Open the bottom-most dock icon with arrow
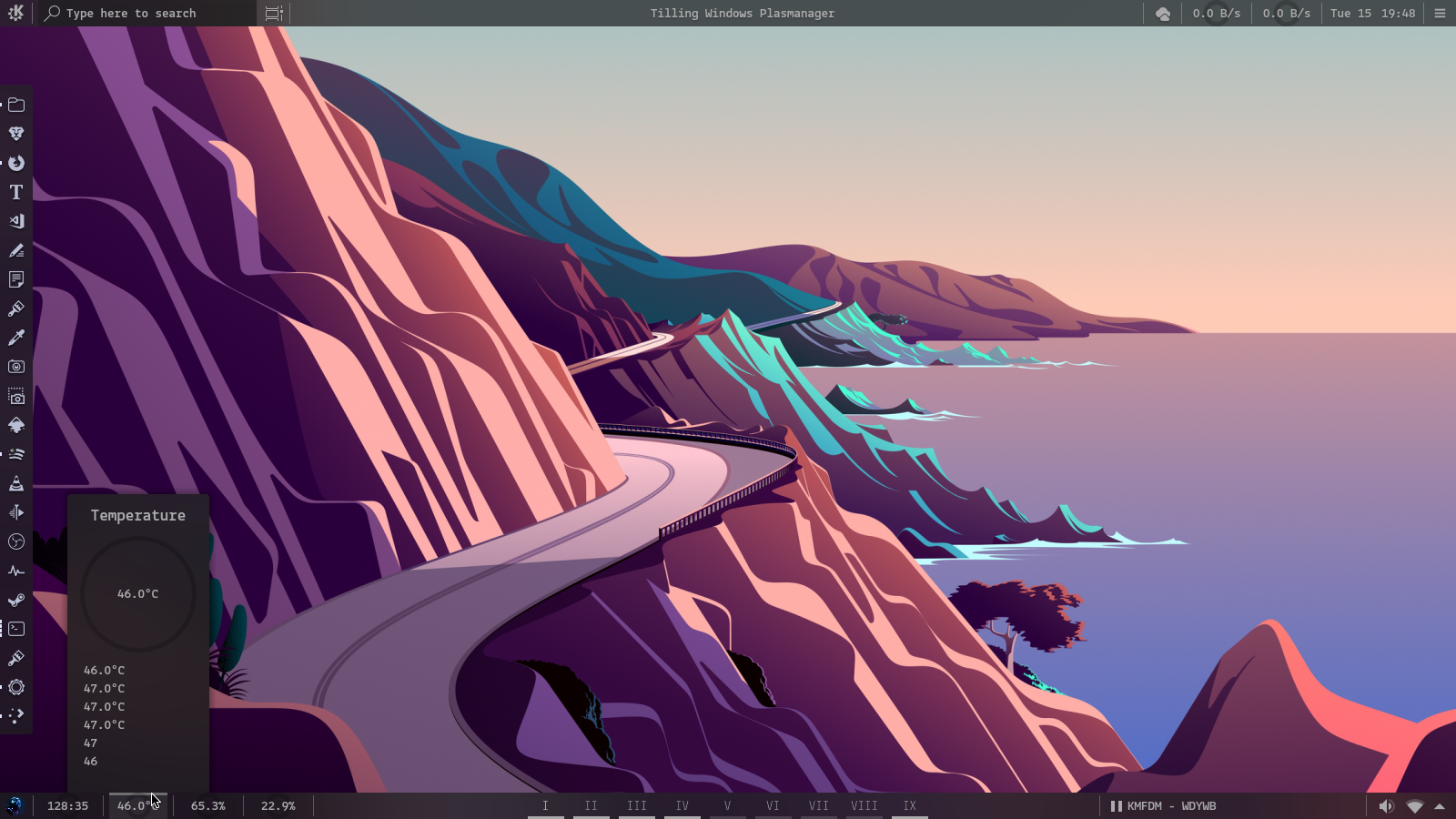Viewport: 1456px width, 819px height. click(x=16, y=715)
